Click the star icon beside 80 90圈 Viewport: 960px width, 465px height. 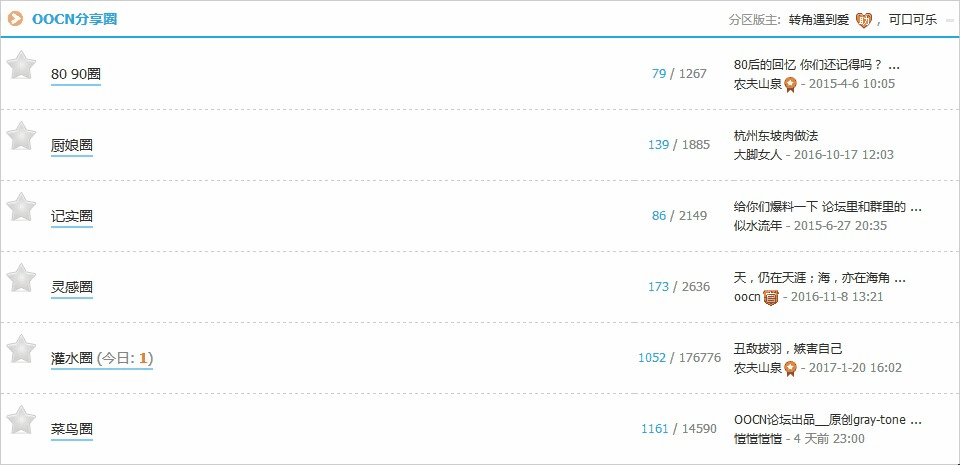pyautogui.click(x=21, y=65)
